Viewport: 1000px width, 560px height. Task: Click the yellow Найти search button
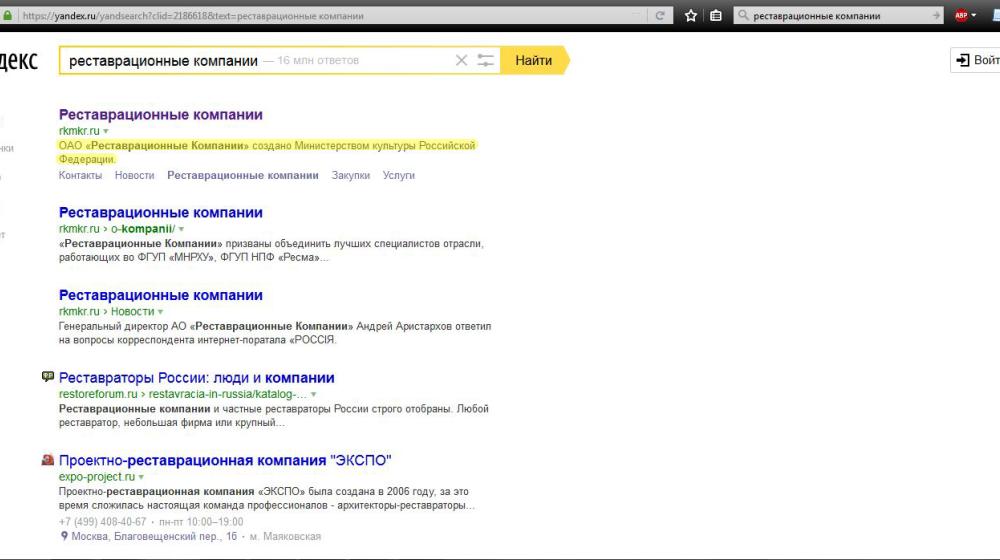[534, 61]
